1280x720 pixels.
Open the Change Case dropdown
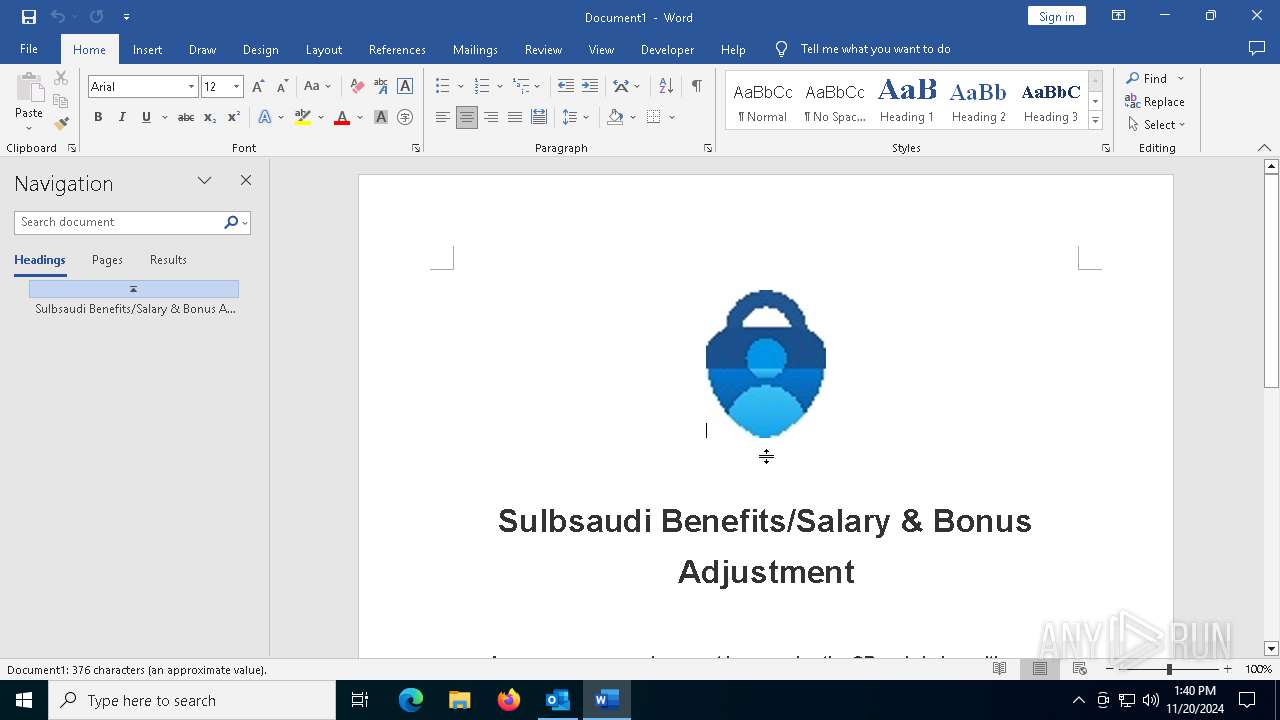[x=317, y=87]
